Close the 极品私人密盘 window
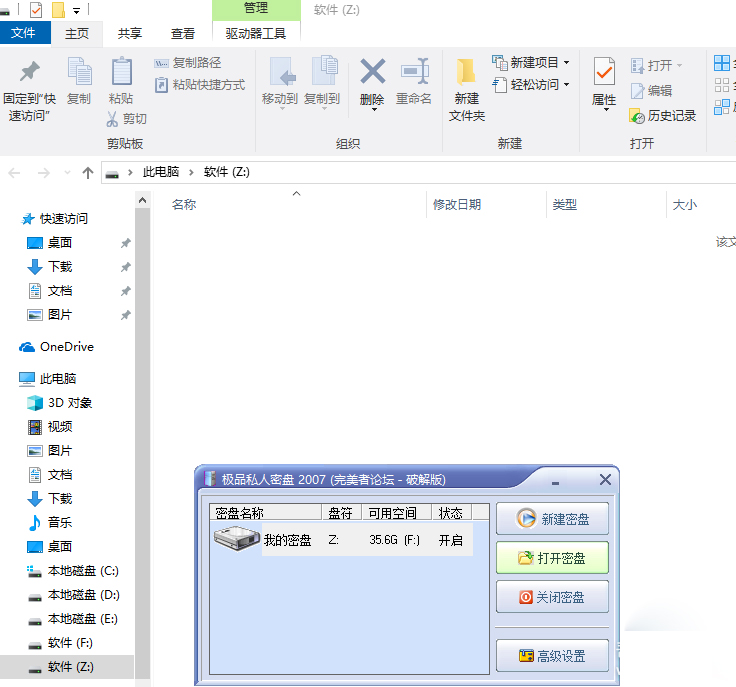This screenshot has height=687, width=736. tap(606, 479)
